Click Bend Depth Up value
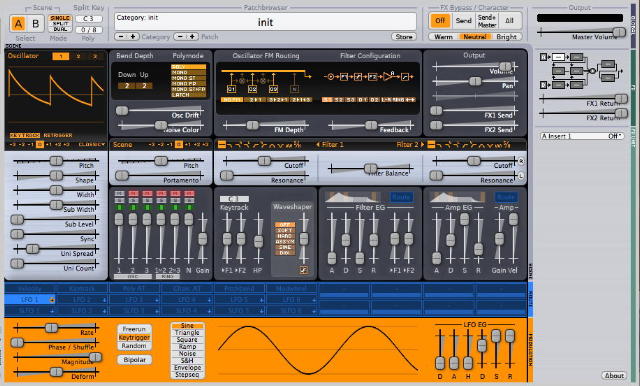The image size is (640, 386). [x=144, y=86]
